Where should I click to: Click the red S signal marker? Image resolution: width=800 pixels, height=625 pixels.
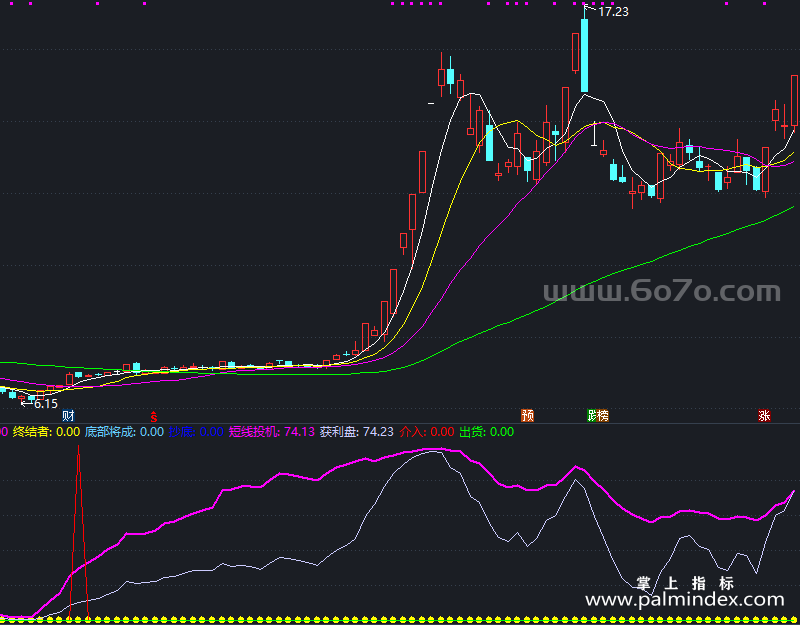tap(154, 416)
